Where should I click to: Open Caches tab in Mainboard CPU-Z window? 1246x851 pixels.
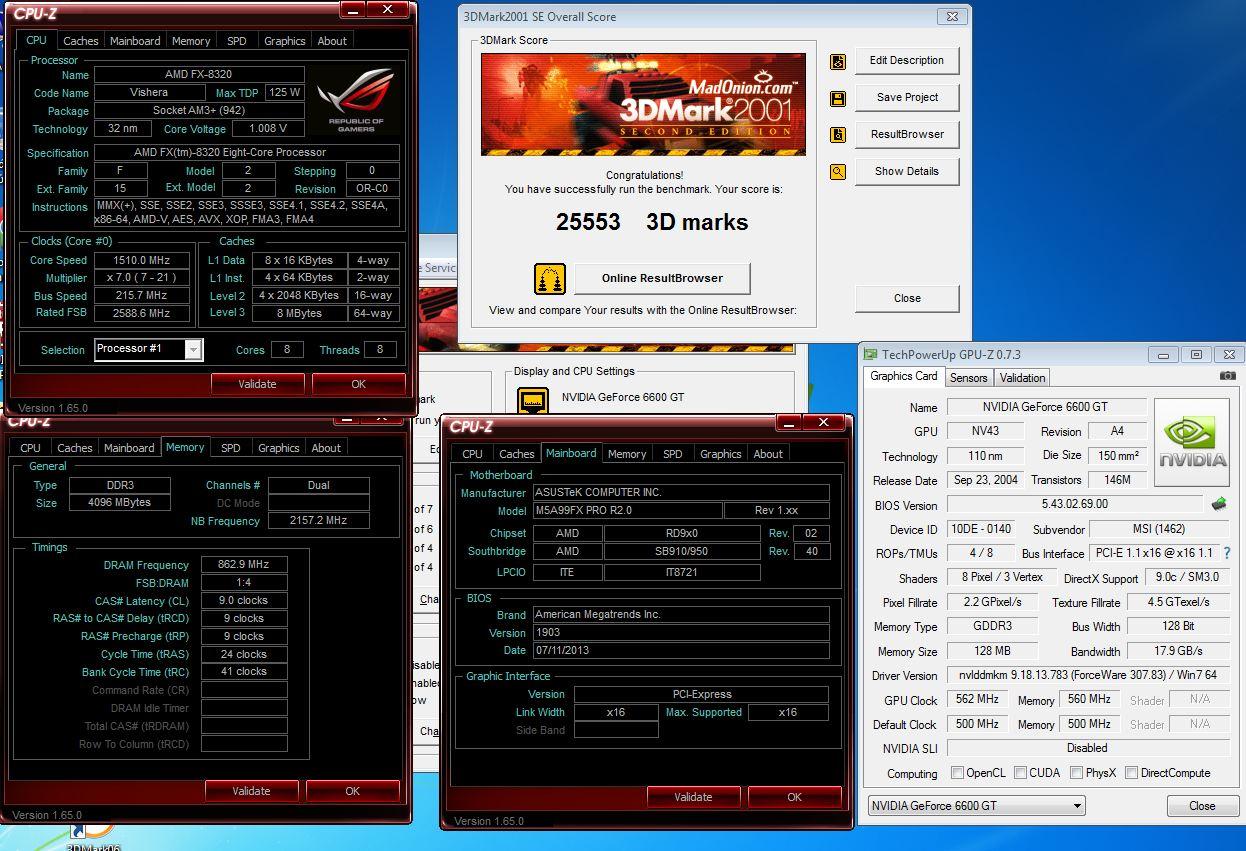point(517,454)
